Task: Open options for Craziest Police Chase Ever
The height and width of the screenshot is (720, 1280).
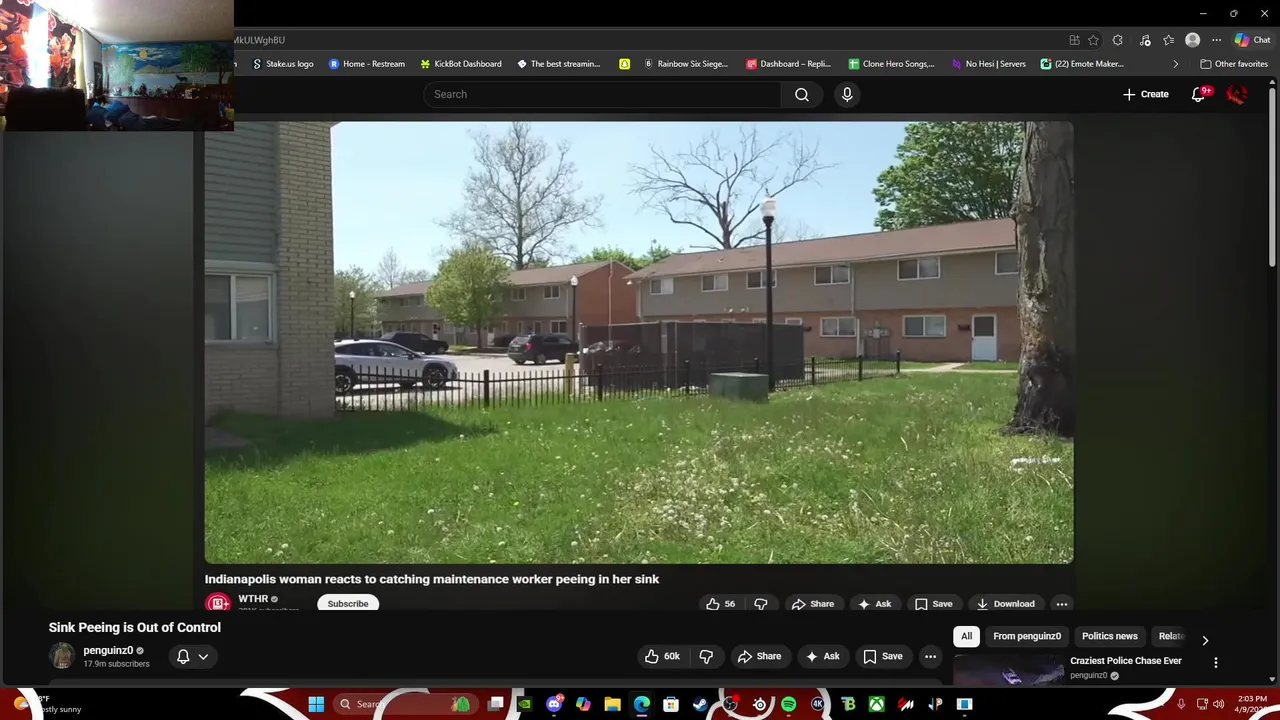Action: pos(1216,662)
